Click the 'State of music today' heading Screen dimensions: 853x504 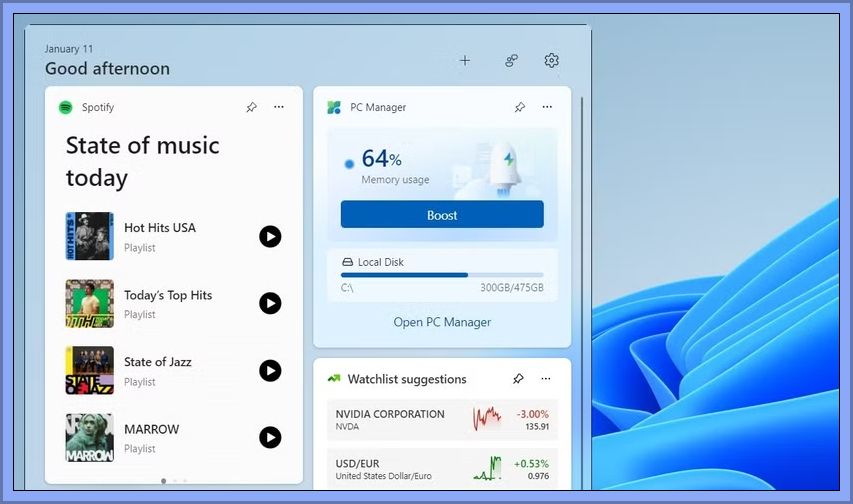(x=143, y=162)
